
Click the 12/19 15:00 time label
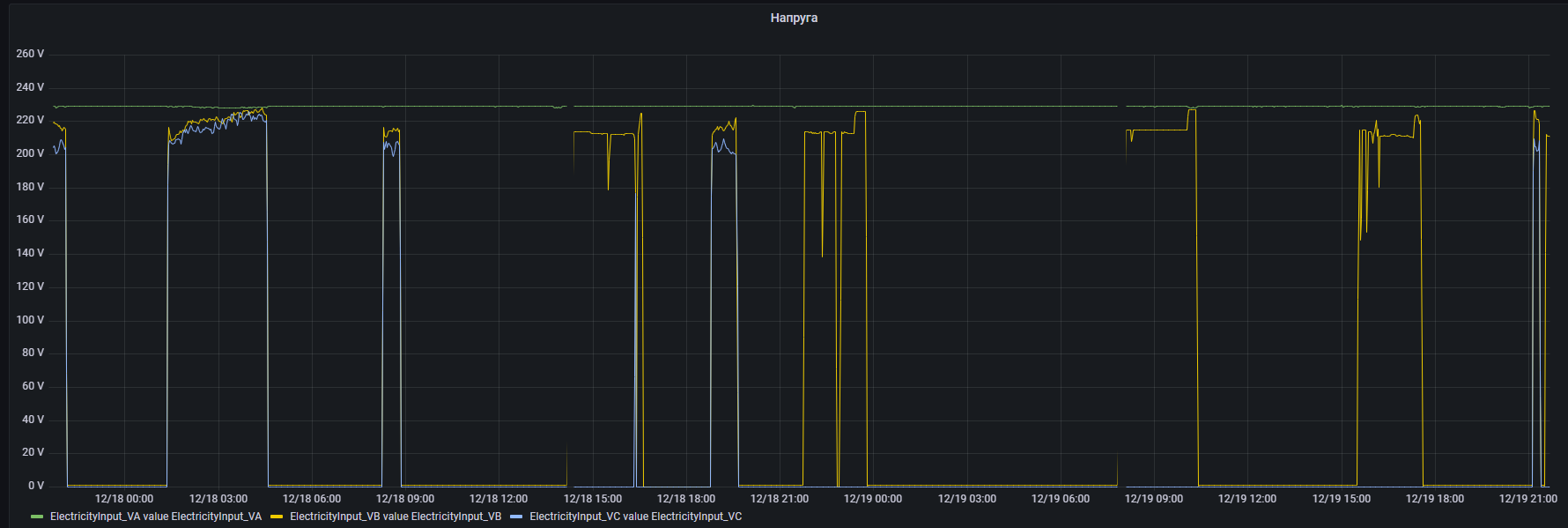[x=1342, y=499]
